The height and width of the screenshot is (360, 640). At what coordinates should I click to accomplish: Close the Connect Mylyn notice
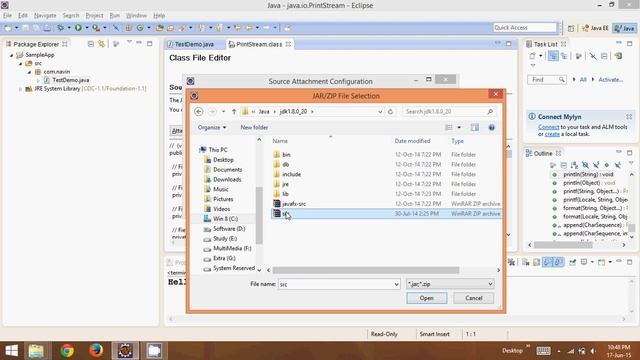629,117
